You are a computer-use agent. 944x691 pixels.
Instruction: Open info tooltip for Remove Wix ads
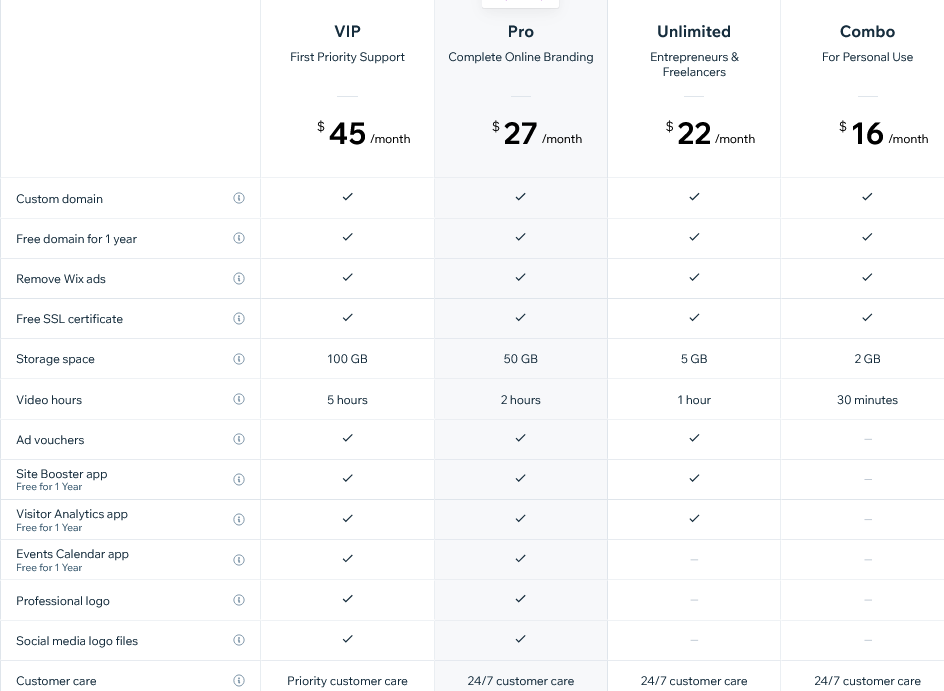[239, 279]
